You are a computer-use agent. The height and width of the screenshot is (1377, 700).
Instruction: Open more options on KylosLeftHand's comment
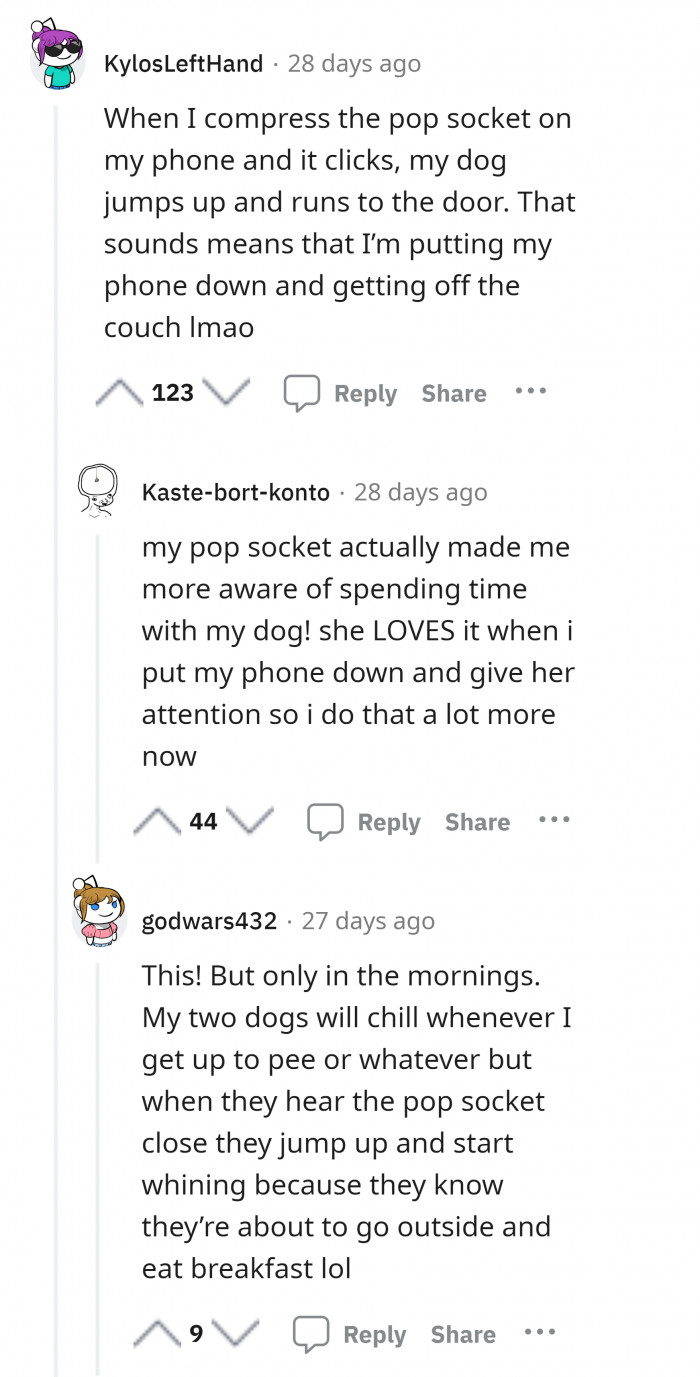click(530, 392)
